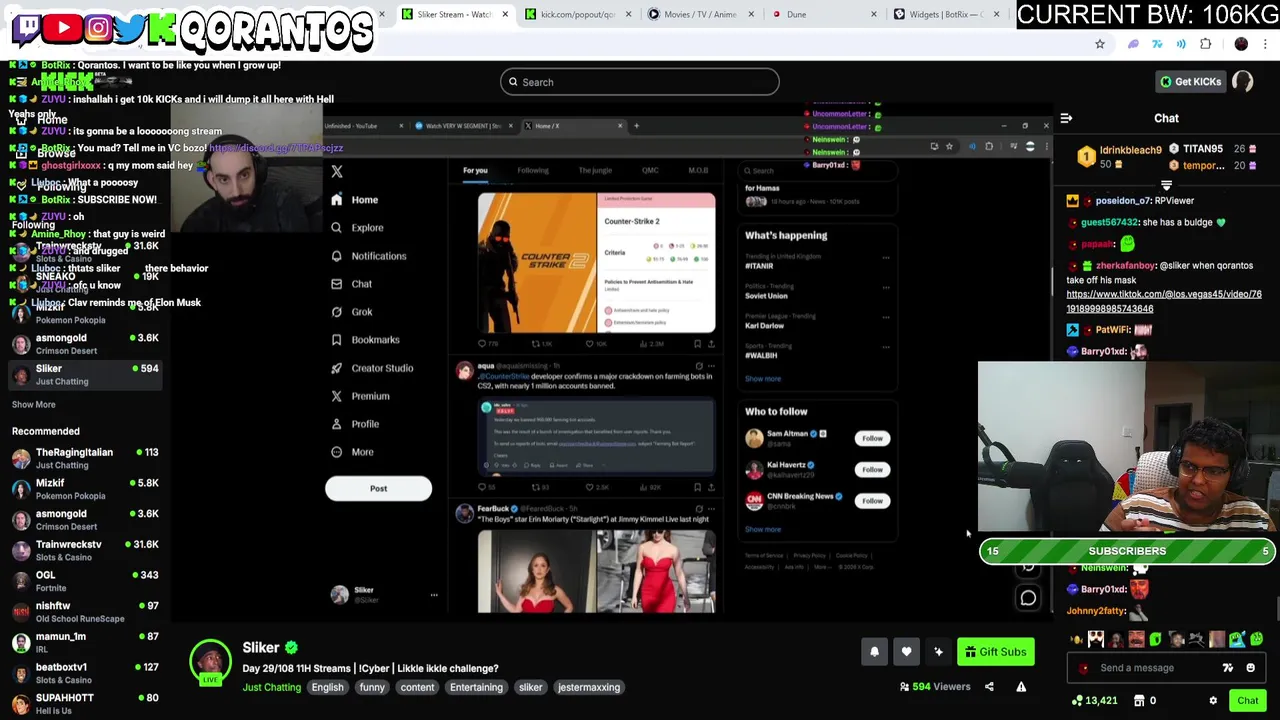This screenshot has height=720, width=1280.
Task: Follow Sam Altman in Who to follow
Action: coord(872,438)
